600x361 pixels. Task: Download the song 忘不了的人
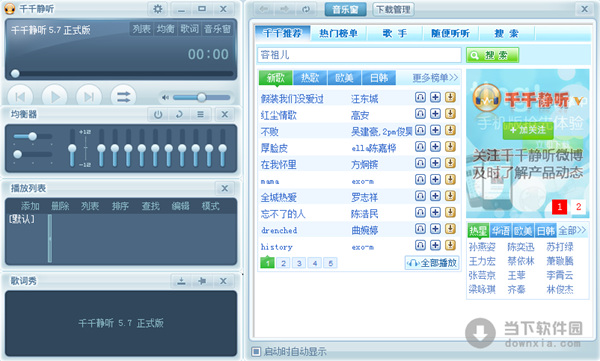click(450, 212)
